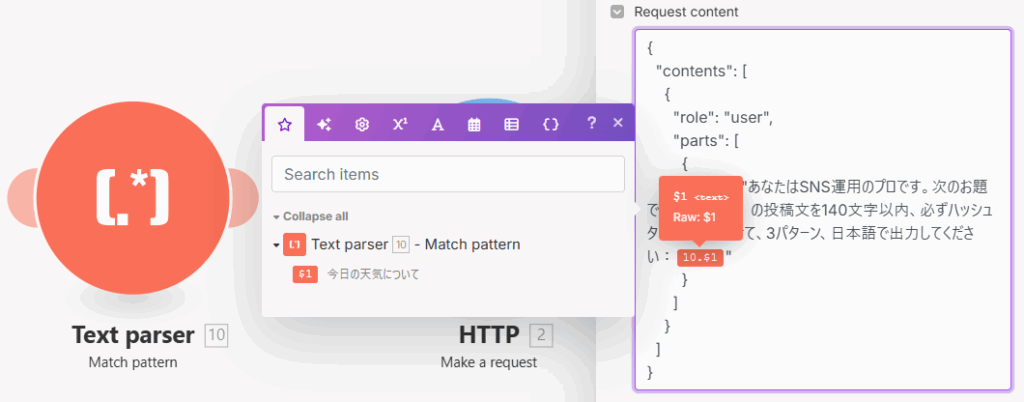Switch to text functions tab

coord(437,124)
